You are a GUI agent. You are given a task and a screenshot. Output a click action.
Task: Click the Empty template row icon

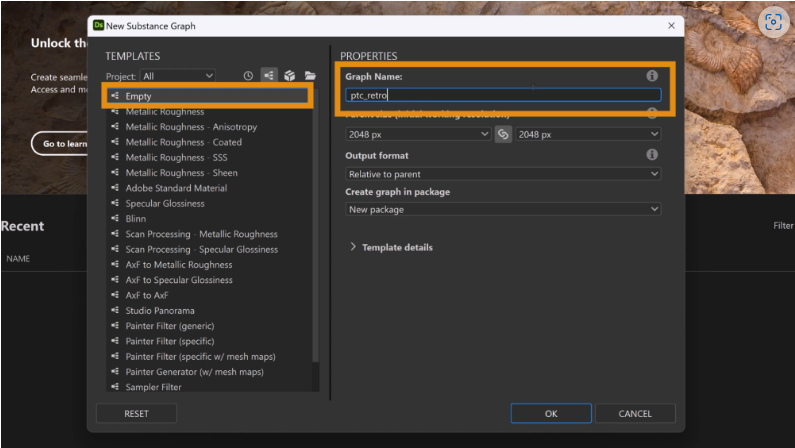pos(115,95)
